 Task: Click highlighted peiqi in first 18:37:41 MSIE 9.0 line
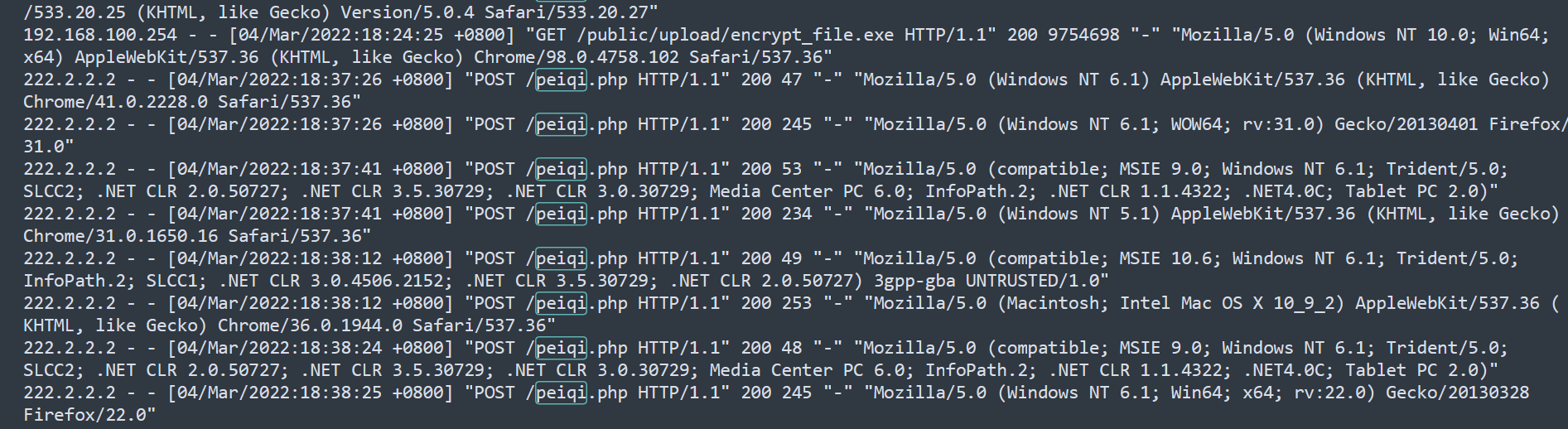coord(561,169)
